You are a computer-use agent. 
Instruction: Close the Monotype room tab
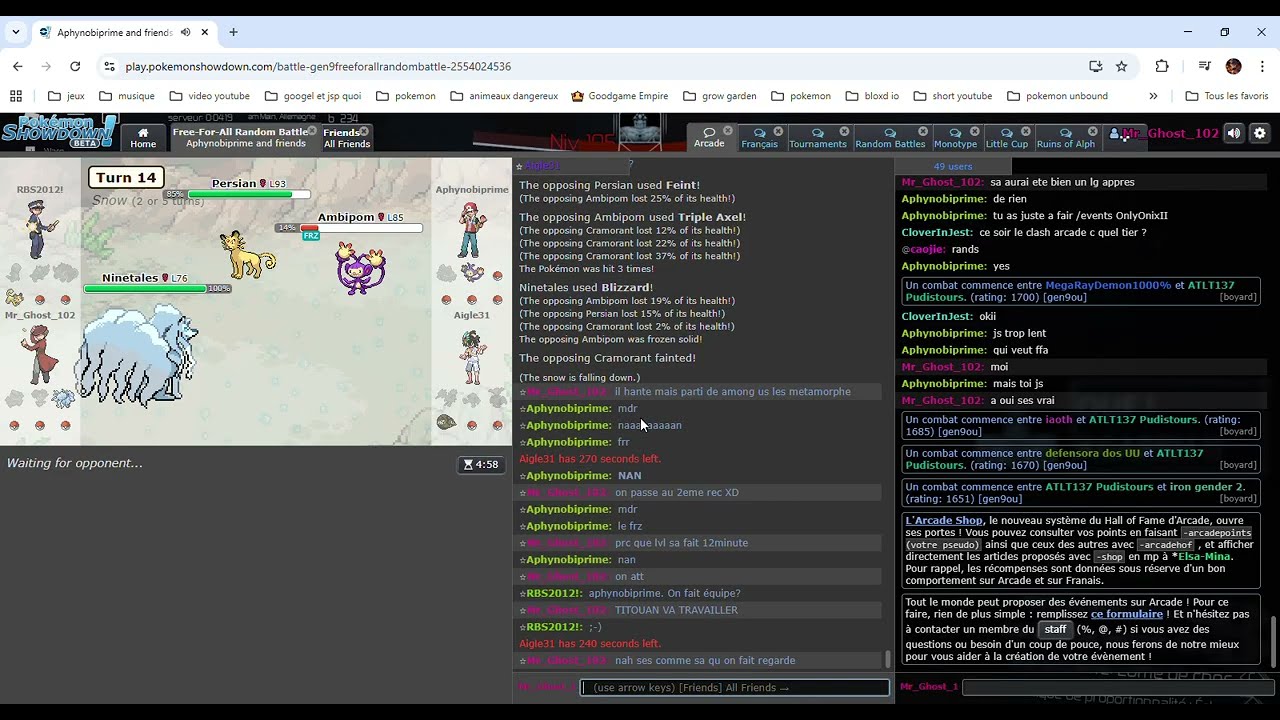(975, 131)
